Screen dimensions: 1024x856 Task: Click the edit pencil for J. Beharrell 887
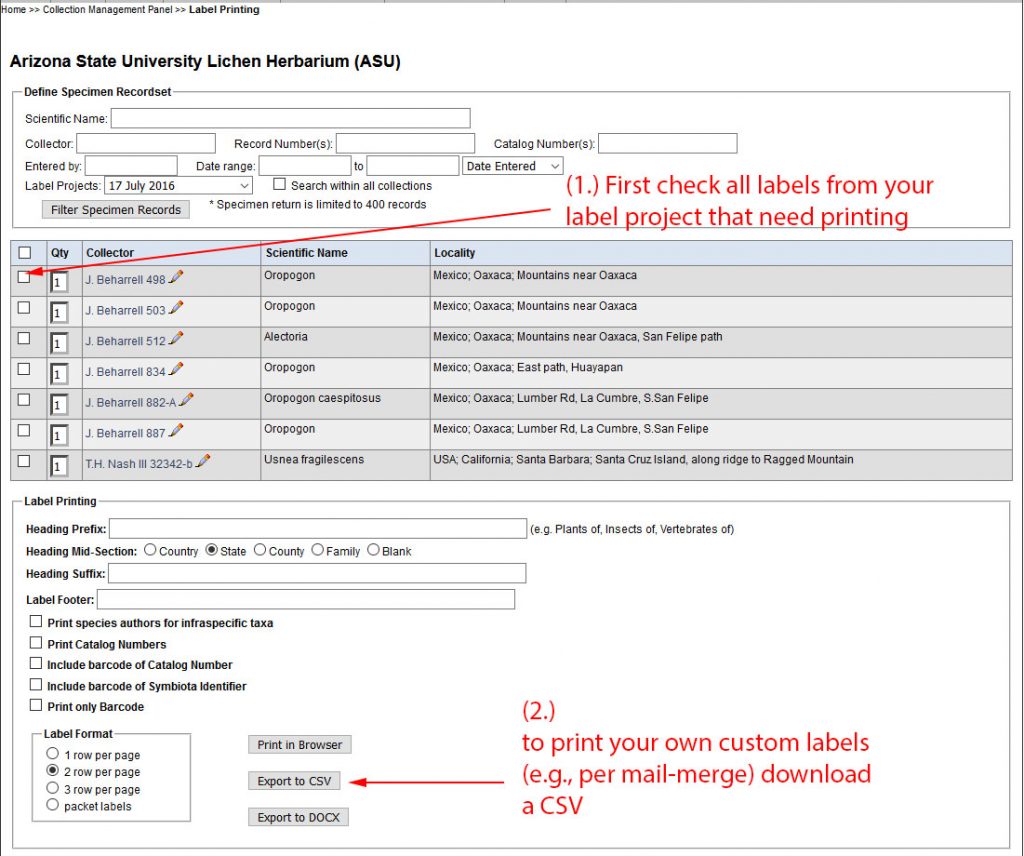[x=176, y=431]
